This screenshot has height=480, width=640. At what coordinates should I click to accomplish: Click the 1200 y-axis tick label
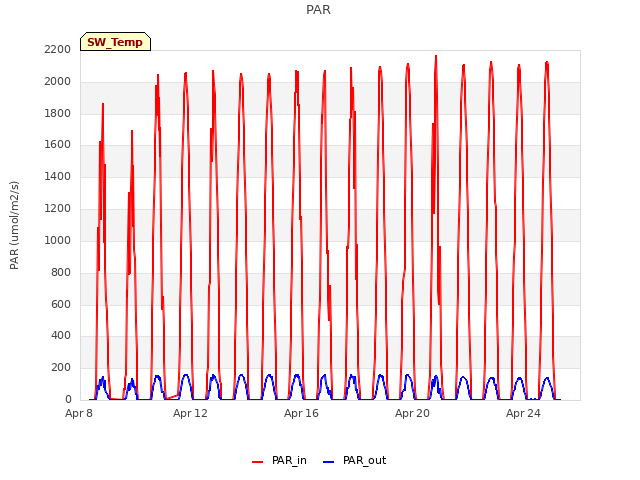[58, 209]
